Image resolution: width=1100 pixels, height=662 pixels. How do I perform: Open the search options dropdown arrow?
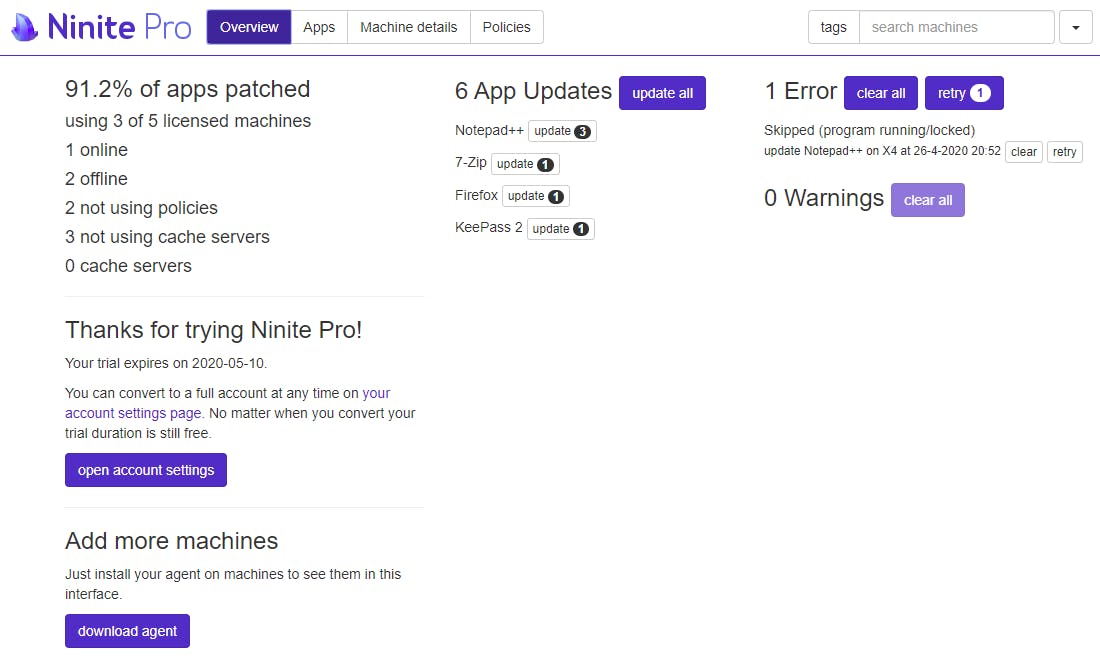tap(1075, 28)
